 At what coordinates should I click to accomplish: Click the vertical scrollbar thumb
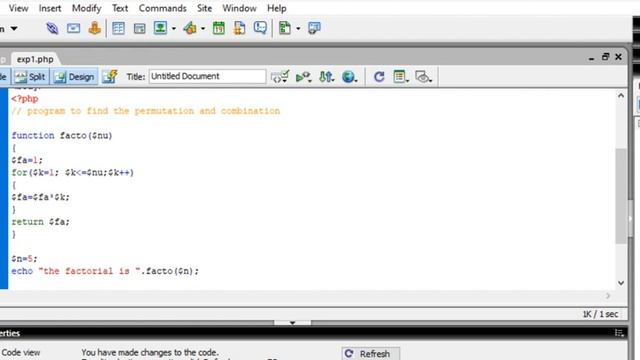click(621, 196)
